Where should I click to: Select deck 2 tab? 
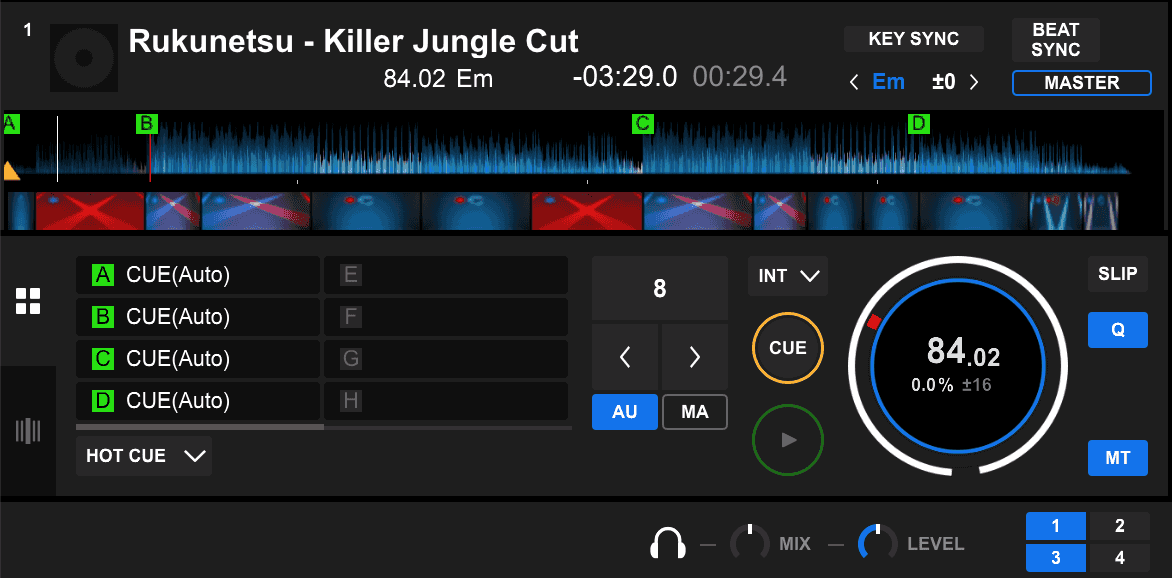pyautogui.click(x=1119, y=526)
